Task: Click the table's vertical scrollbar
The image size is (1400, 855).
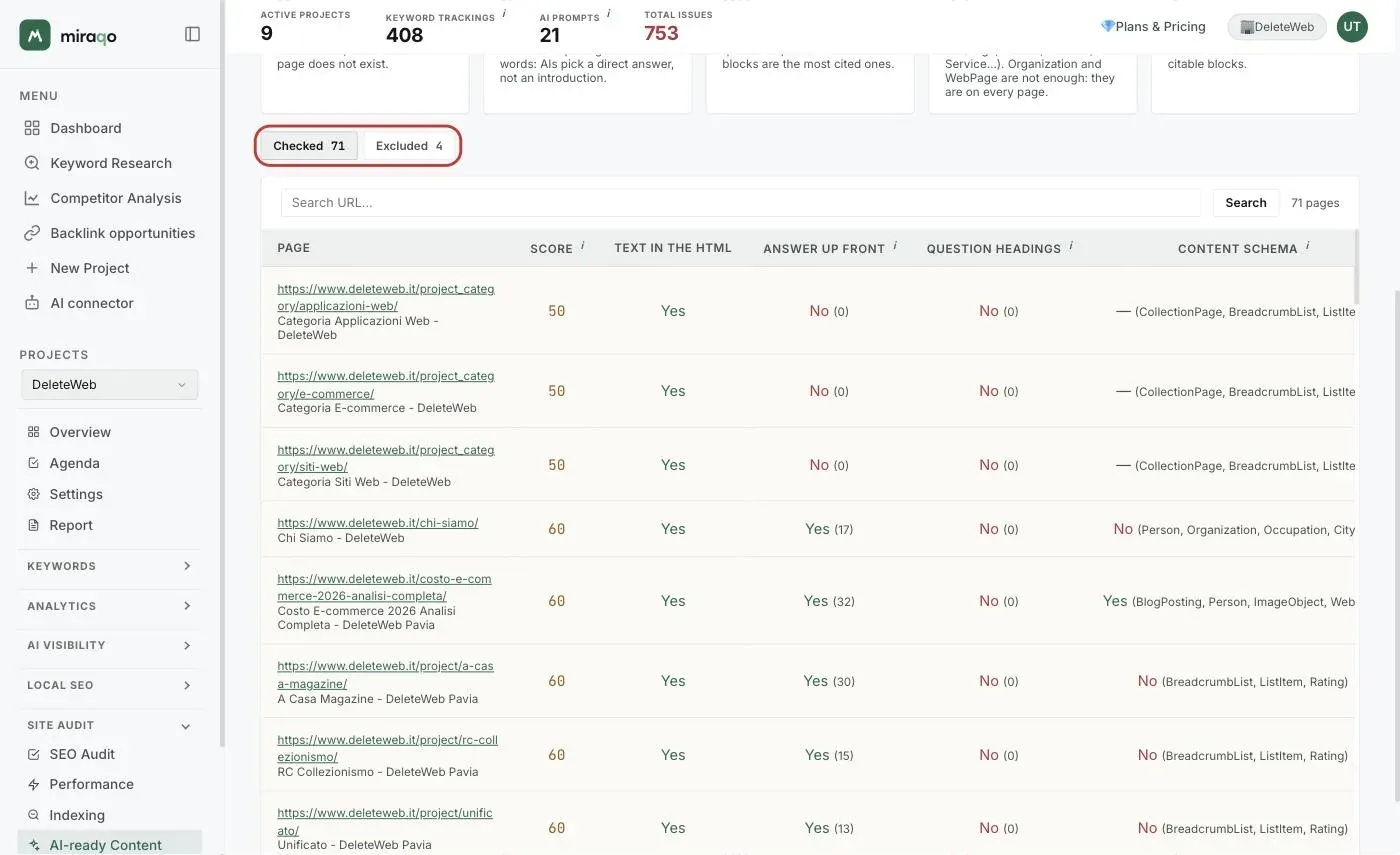Action: click(x=1357, y=266)
